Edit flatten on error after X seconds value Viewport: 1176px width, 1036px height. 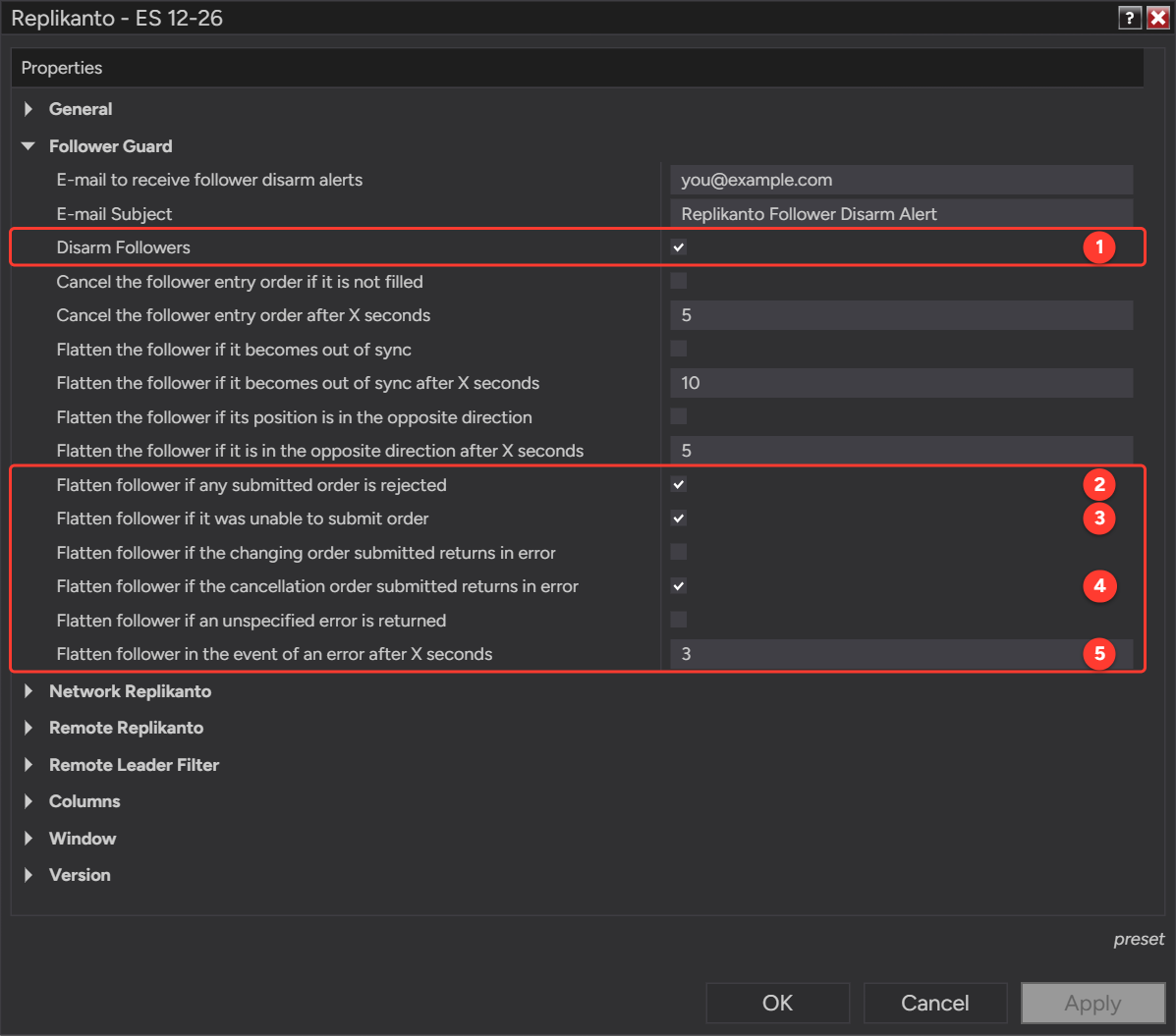(902, 654)
